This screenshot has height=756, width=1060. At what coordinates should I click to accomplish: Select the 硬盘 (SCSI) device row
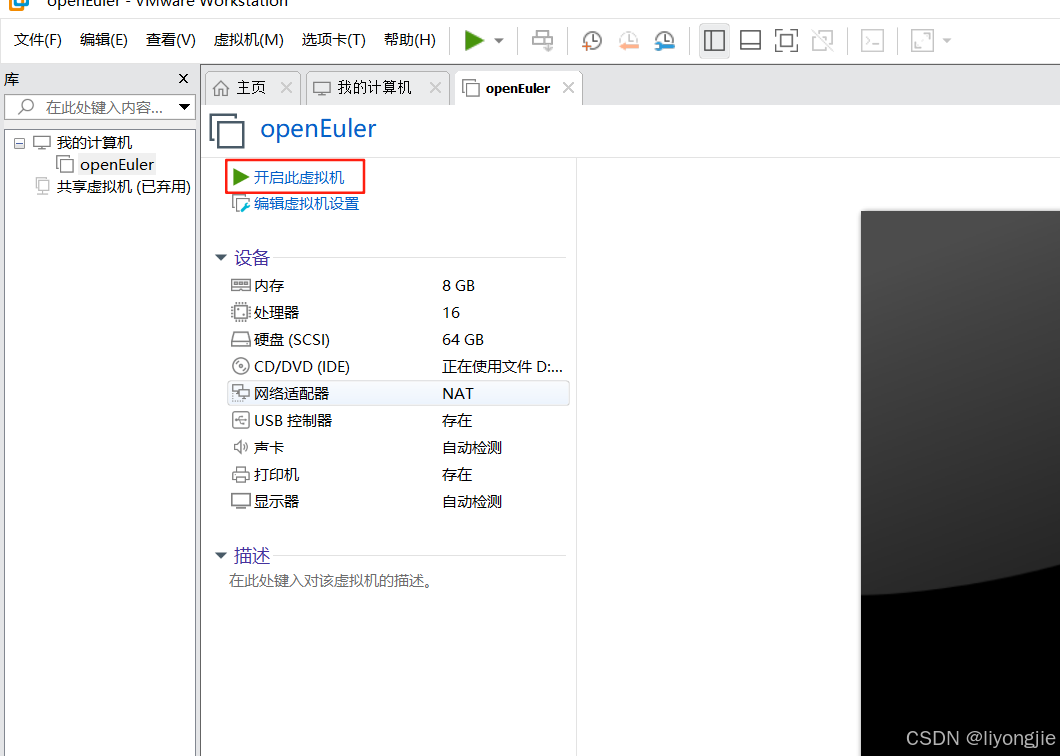[398, 339]
